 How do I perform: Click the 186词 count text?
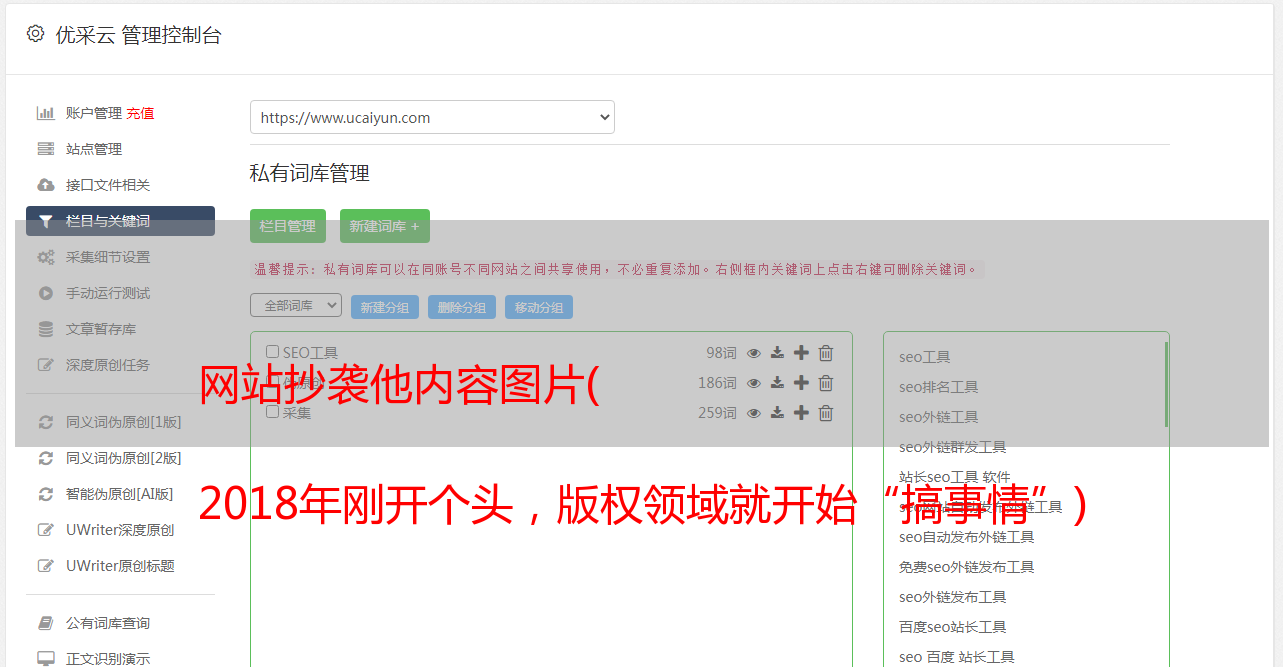click(x=717, y=383)
